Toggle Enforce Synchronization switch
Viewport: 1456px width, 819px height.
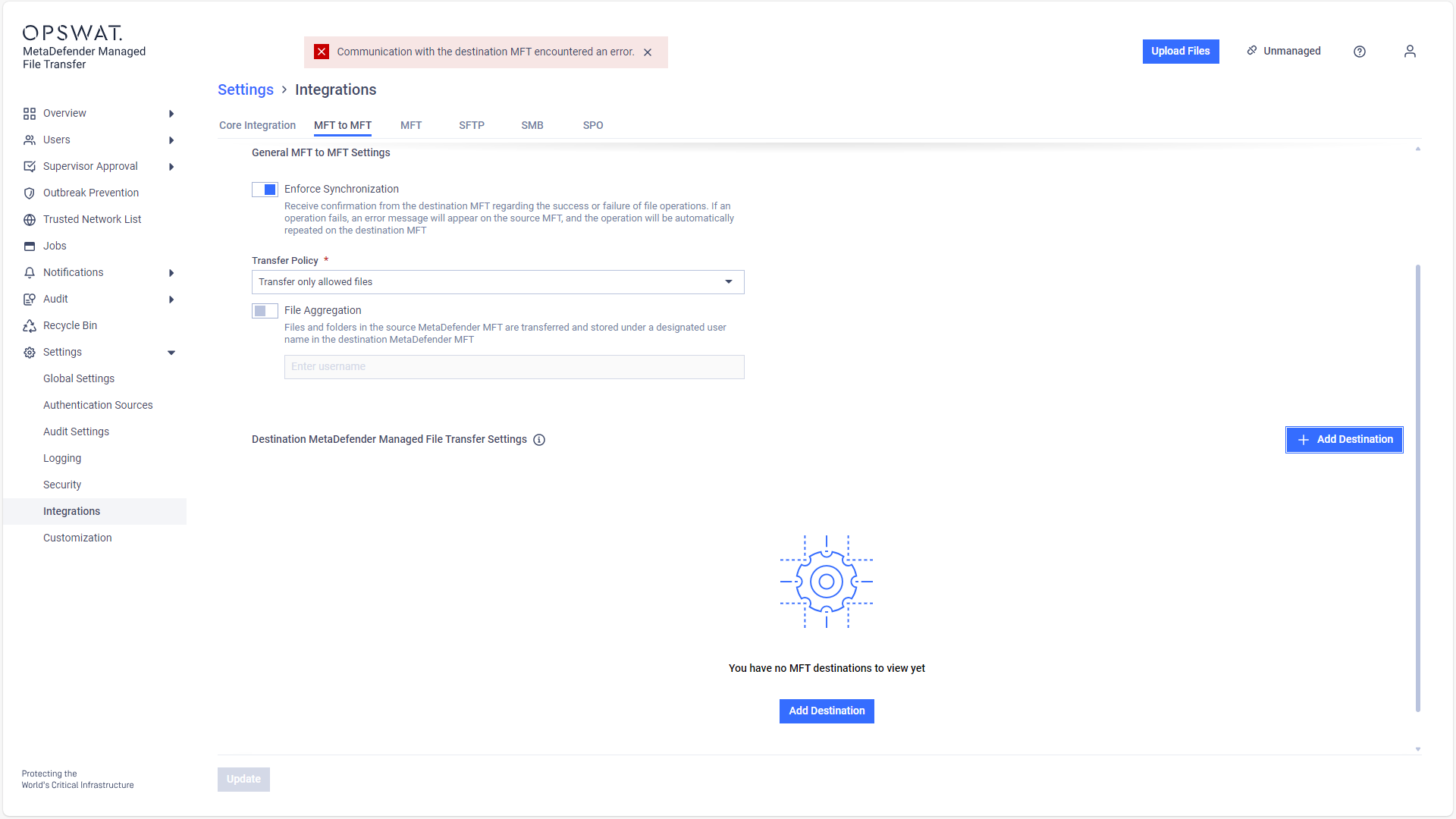(265, 190)
